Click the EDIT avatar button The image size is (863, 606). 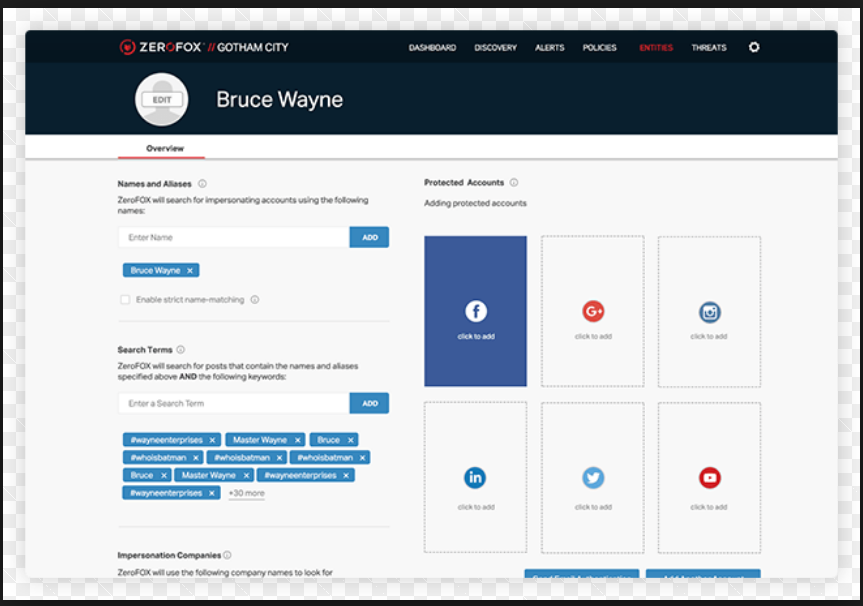(162, 100)
